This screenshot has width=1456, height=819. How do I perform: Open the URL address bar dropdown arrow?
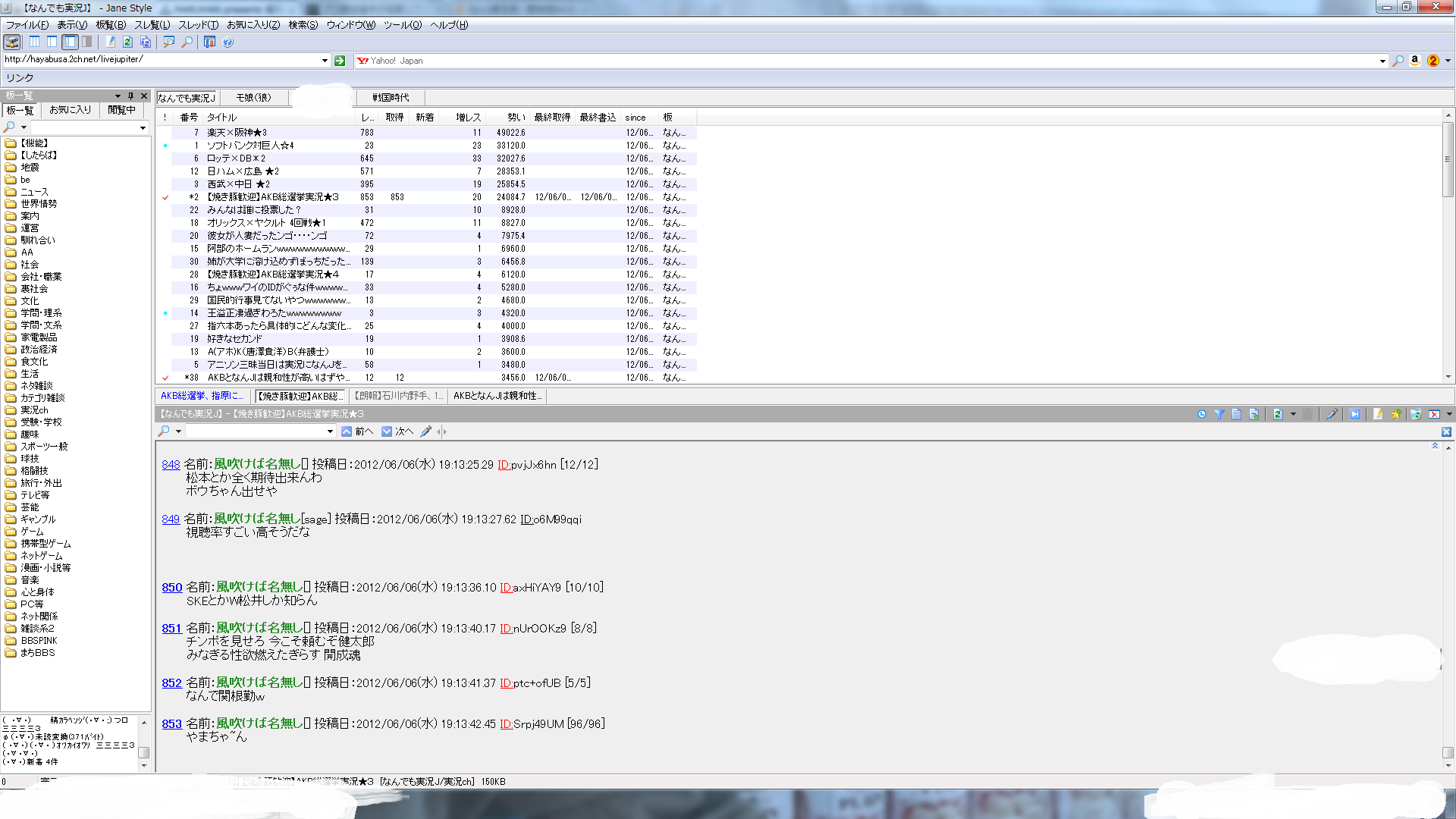(325, 61)
